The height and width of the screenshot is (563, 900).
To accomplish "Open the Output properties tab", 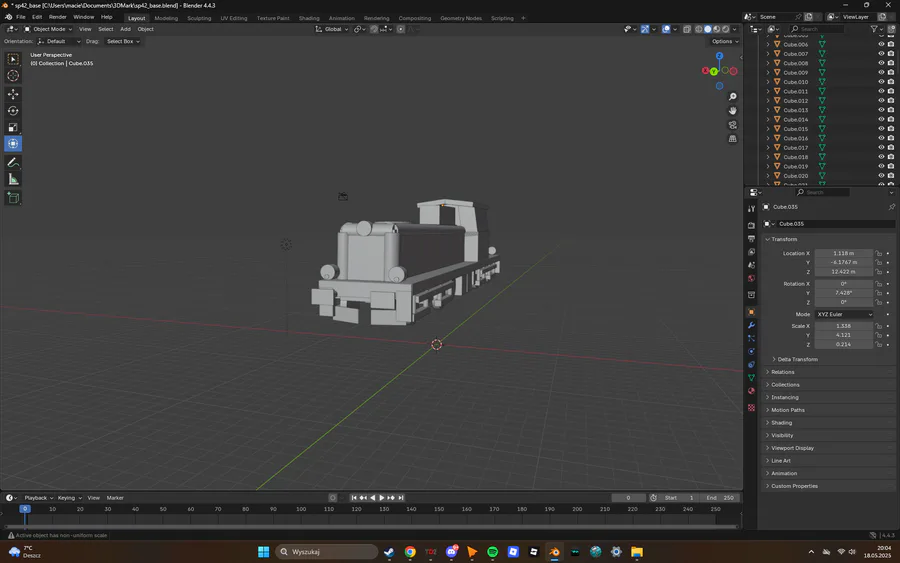I will [751, 239].
